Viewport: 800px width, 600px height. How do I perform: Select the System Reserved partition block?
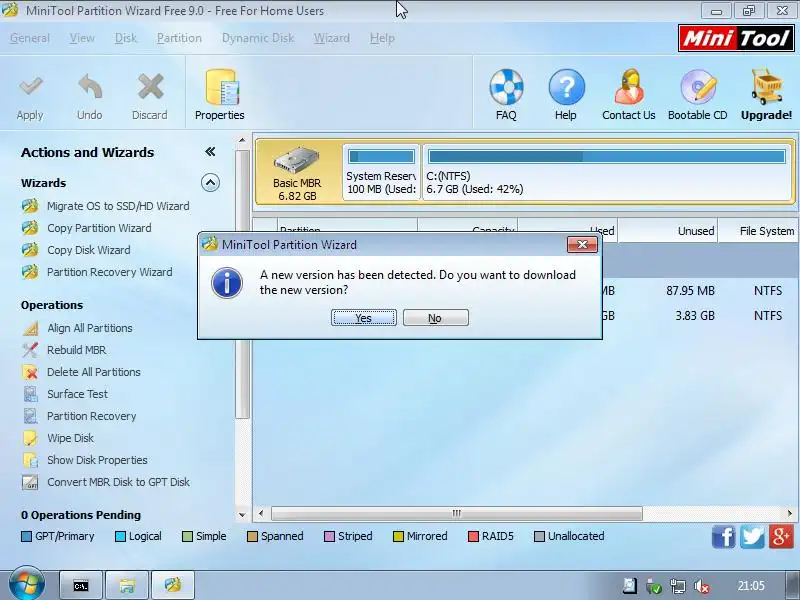click(381, 172)
